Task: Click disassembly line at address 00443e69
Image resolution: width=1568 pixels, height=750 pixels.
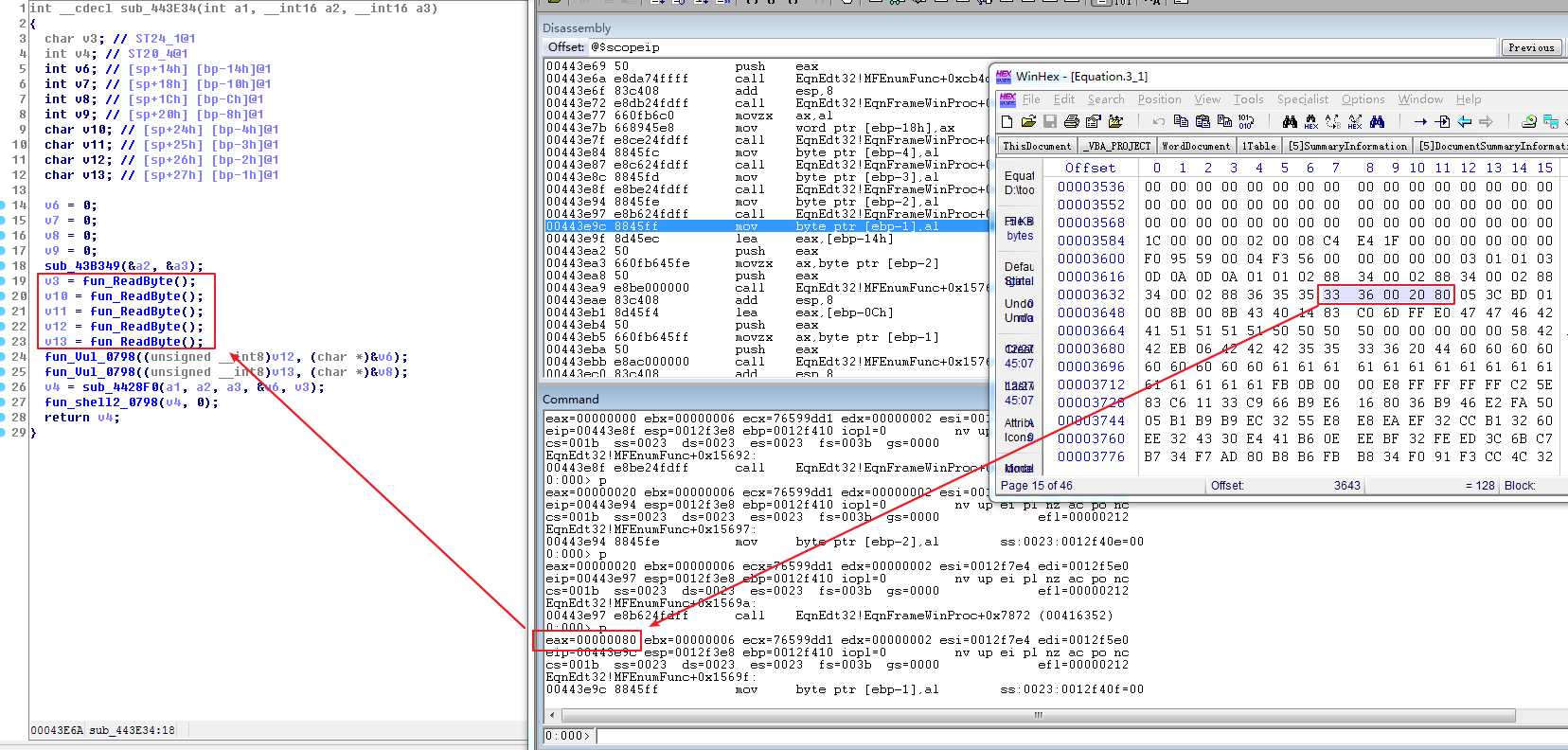Action: pos(767,66)
